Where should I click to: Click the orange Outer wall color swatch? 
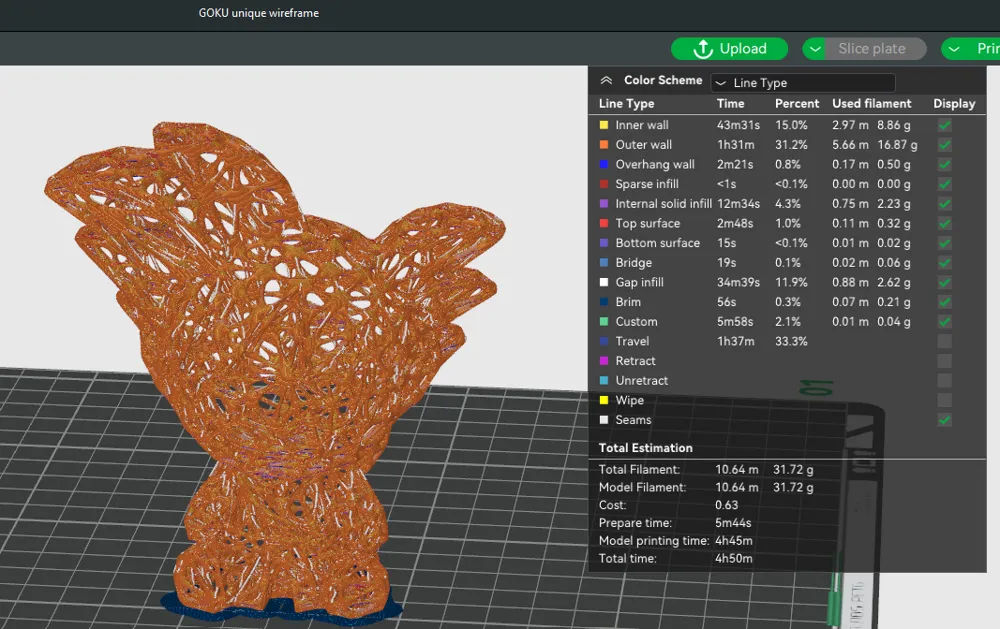[604, 145]
